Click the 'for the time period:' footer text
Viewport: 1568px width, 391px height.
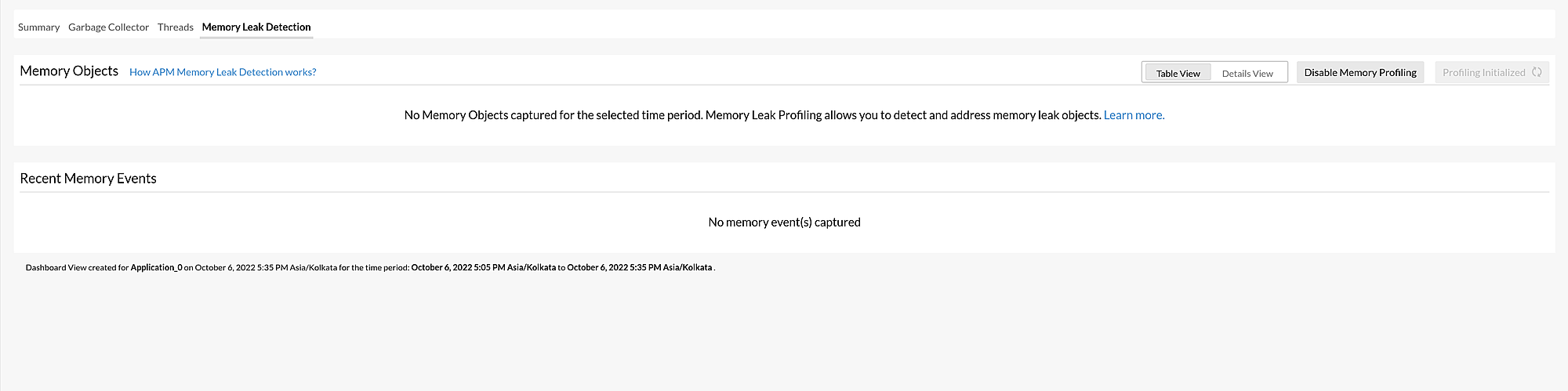[x=373, y=267]
